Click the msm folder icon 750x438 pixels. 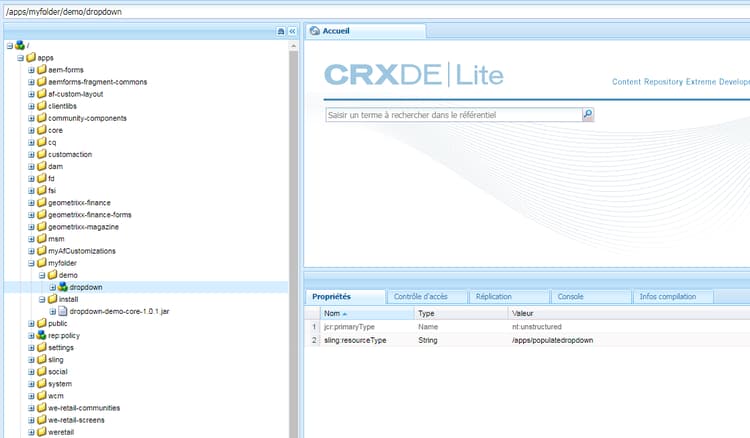pyautogui.click(x=42, y=239)
